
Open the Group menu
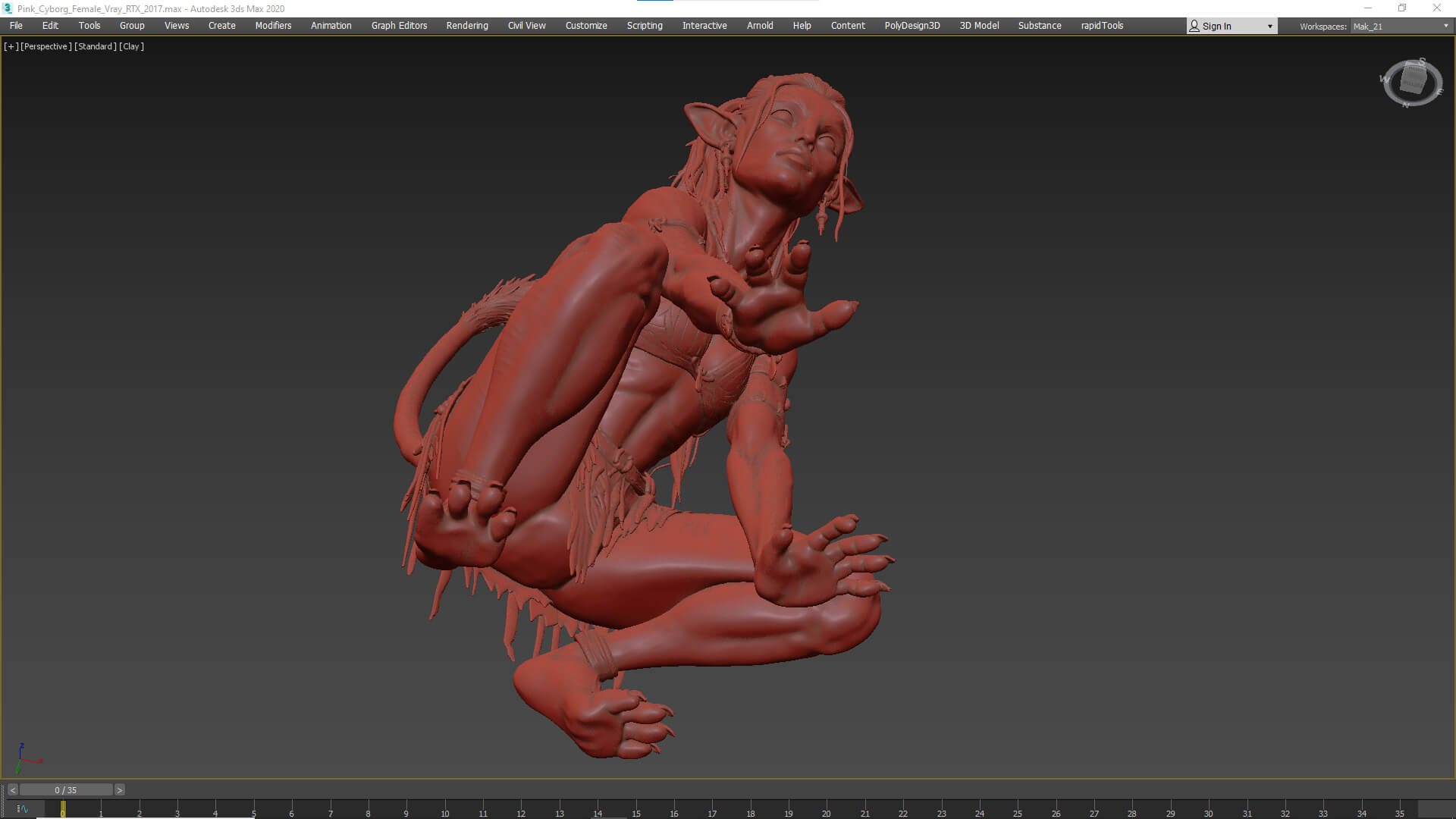[x=132, y=26]
